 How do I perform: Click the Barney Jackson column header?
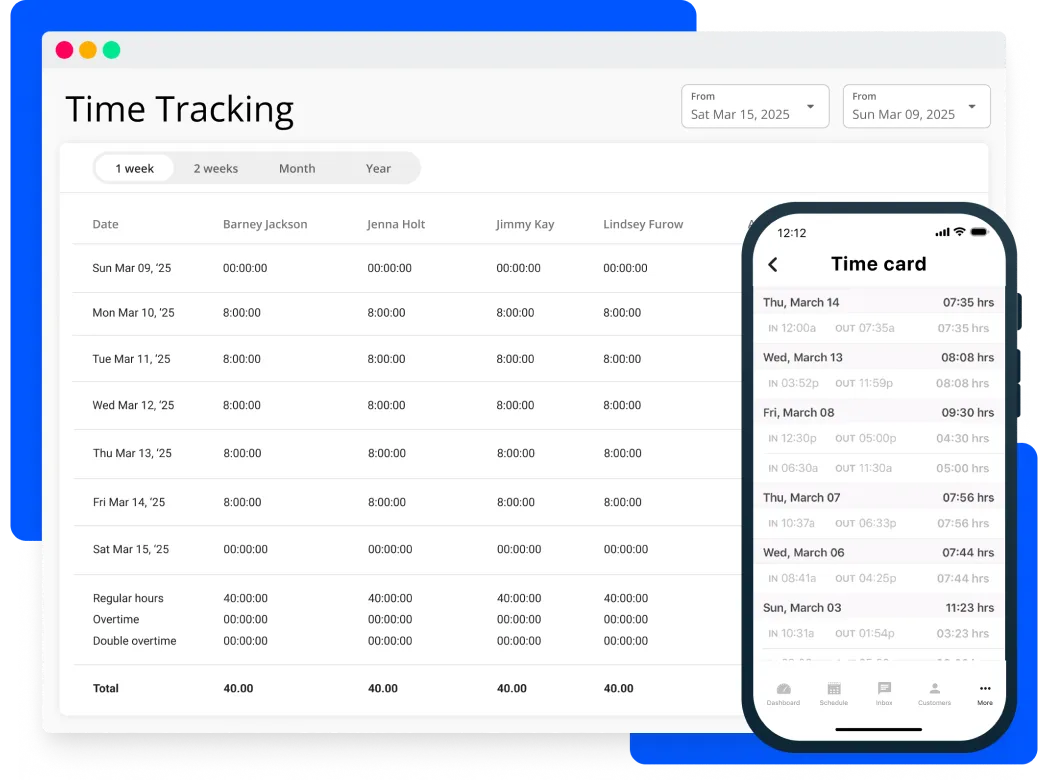click(x=265, y=224)
